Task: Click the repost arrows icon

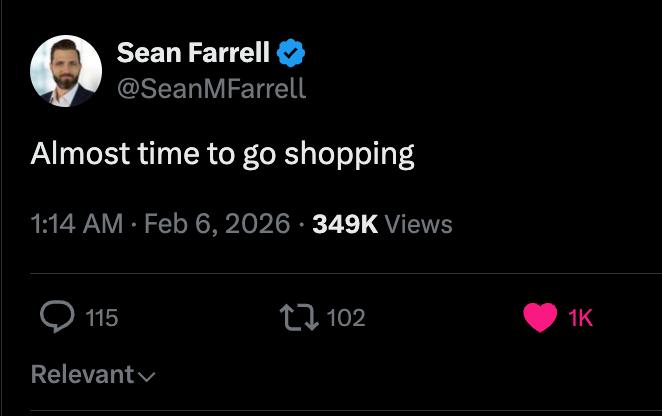Action: tap(300, 318)
